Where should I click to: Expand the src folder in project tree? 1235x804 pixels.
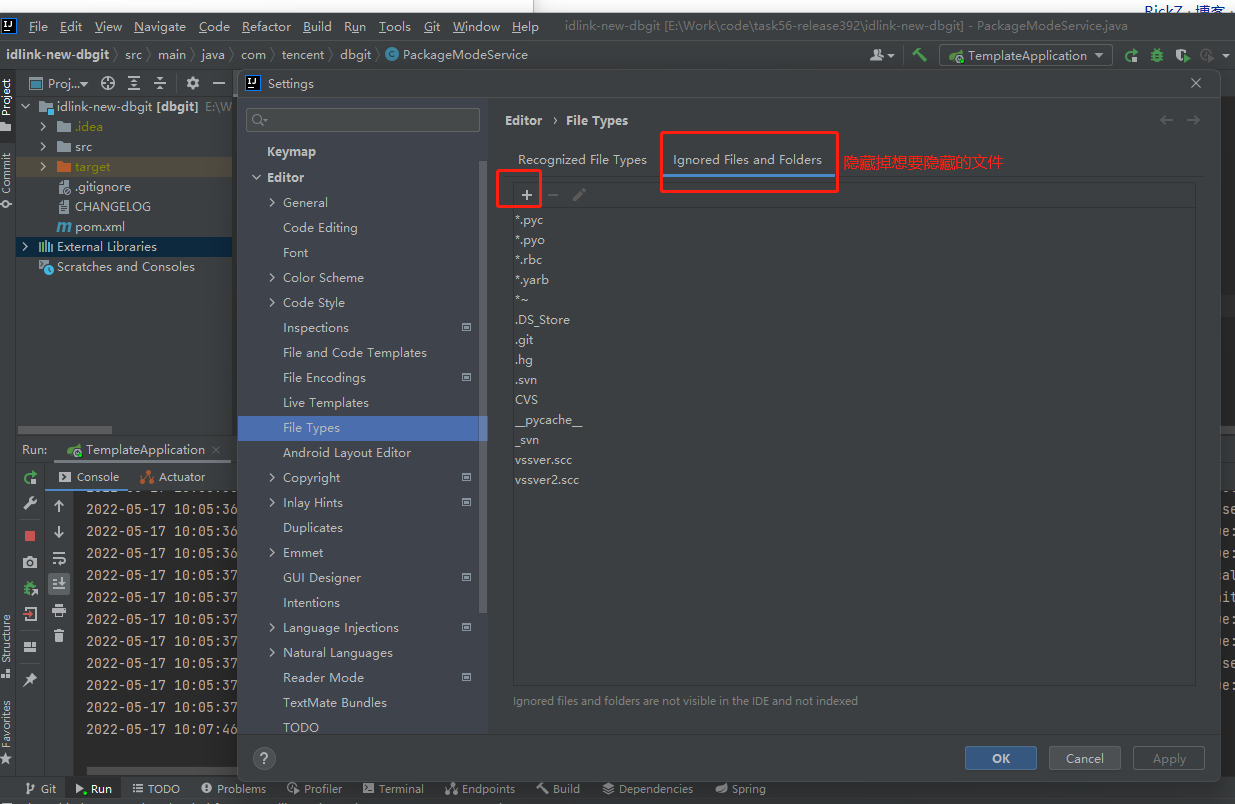(43, 147)
